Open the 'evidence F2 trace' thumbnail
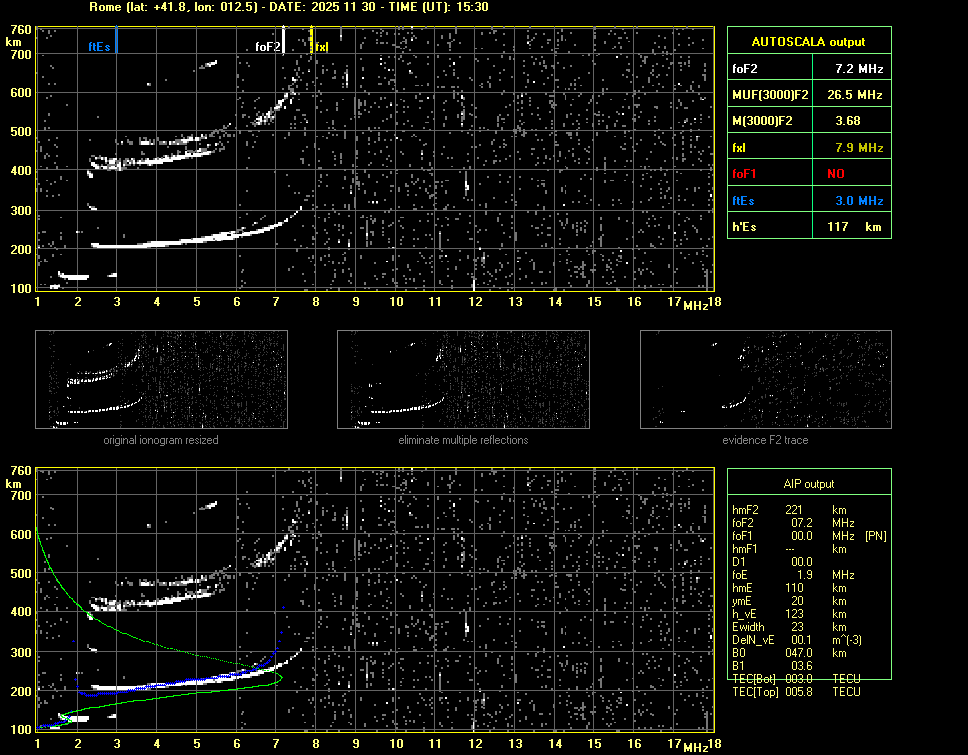Viewport: 968px width, 755px height. point(765,380)
